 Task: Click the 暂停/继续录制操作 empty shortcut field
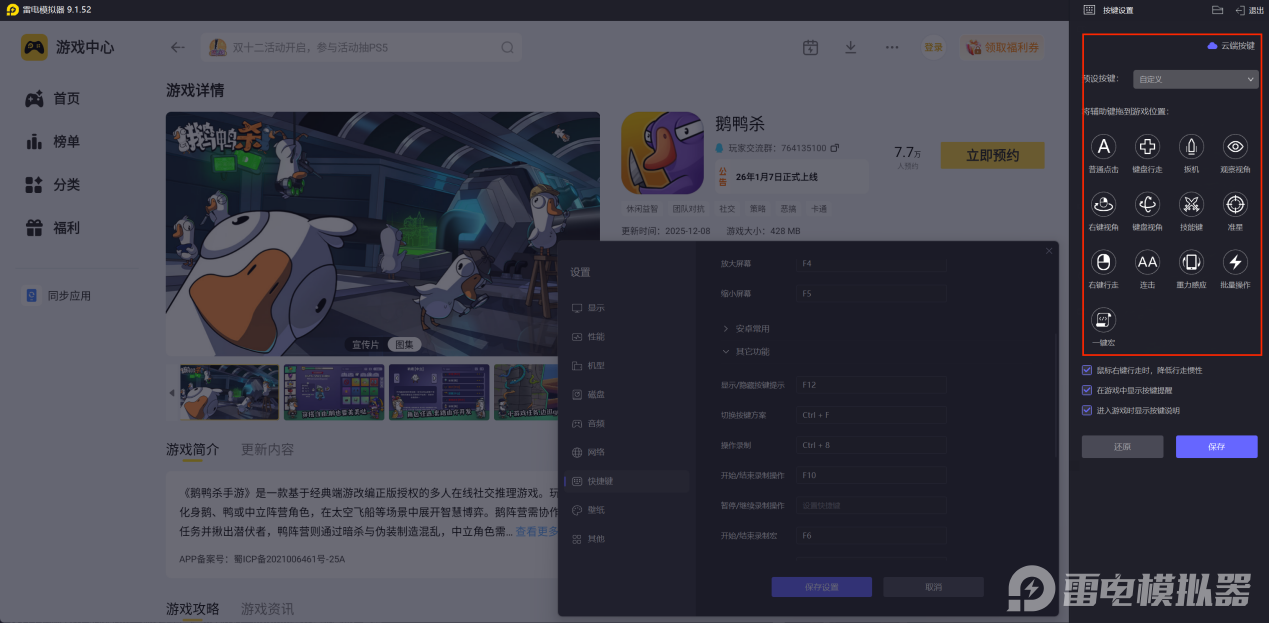pyautogui.click(x=871, y=505)
